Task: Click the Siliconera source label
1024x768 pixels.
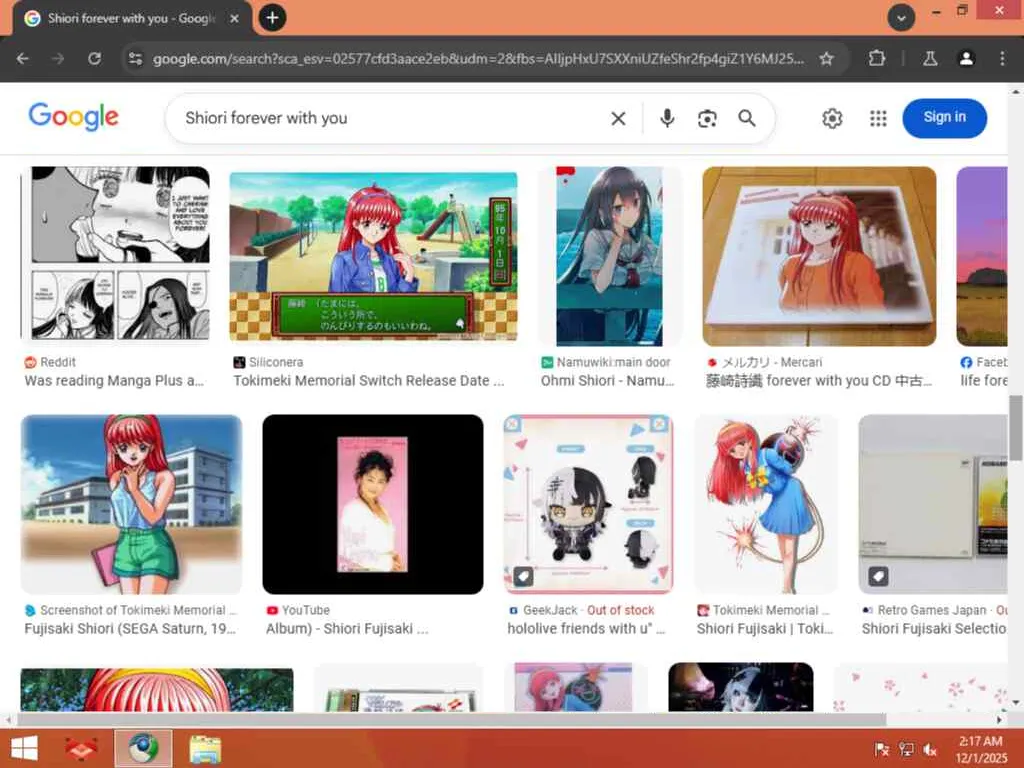Action: coord(276,362)
